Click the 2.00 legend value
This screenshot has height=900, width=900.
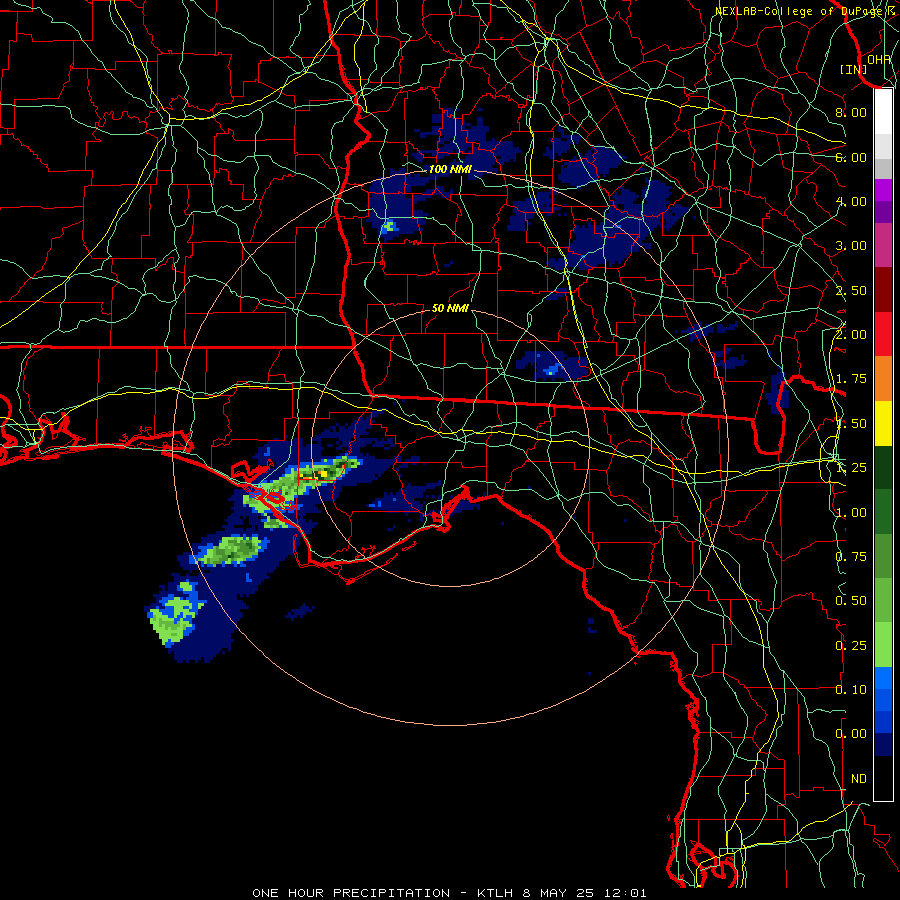coord(851,335)
